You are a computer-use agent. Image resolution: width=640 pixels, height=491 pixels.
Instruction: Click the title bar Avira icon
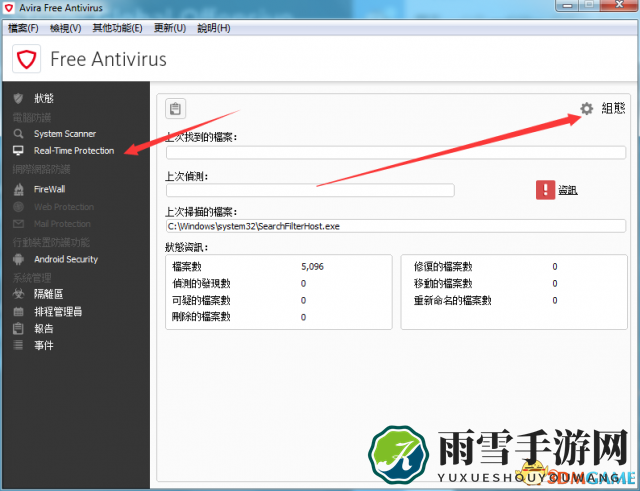coord(9,8)
